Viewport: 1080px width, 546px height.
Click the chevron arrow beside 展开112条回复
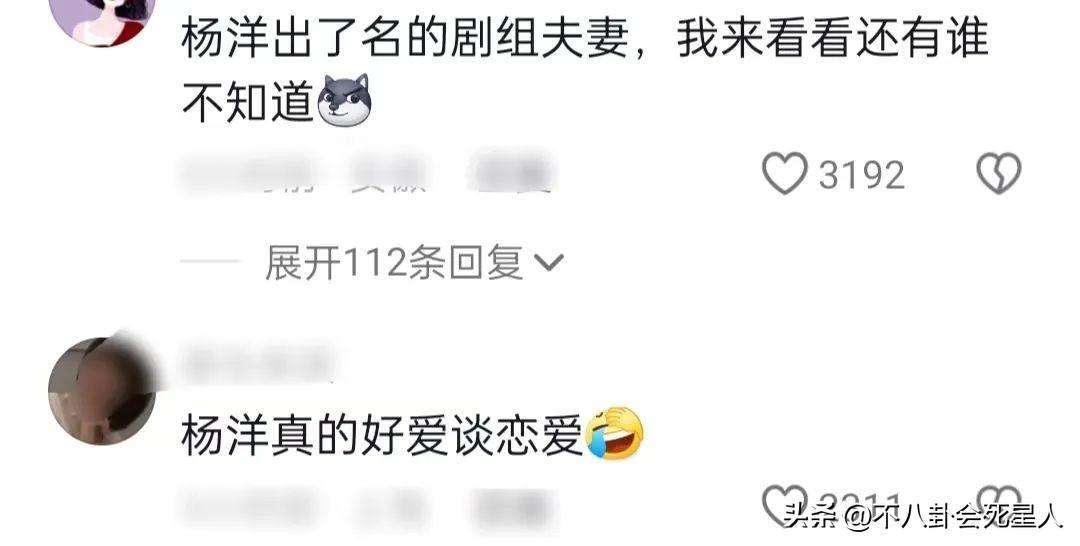click(x=549, y=262)
